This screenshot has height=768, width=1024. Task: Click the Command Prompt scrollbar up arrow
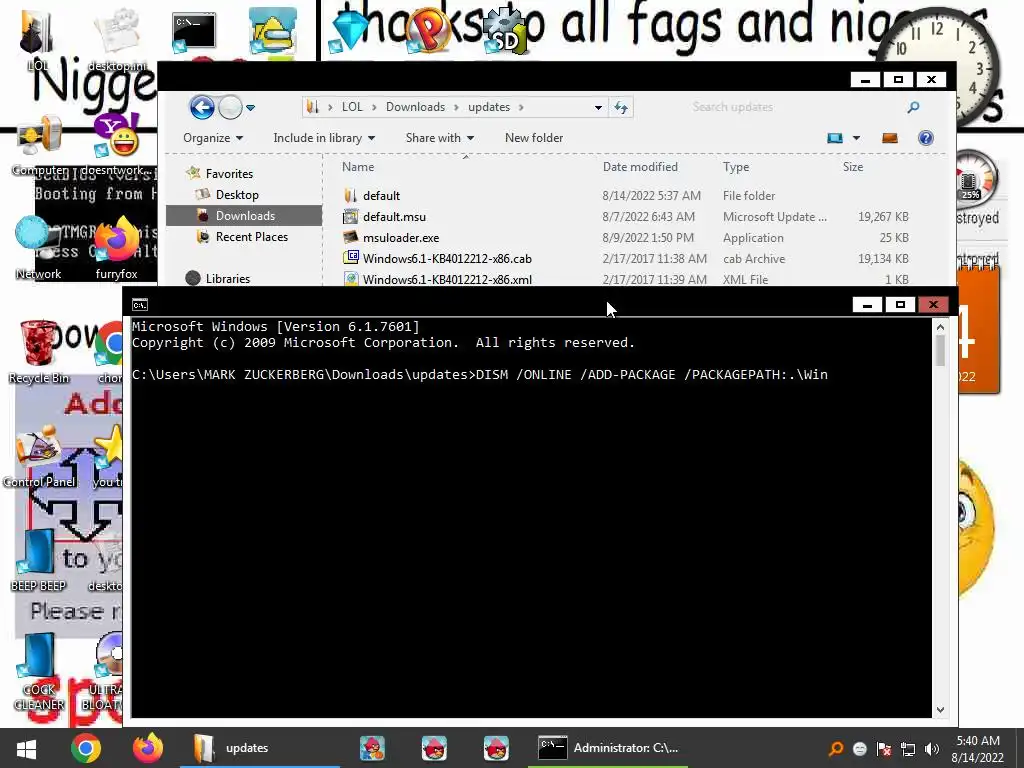[x=940, y=327]
